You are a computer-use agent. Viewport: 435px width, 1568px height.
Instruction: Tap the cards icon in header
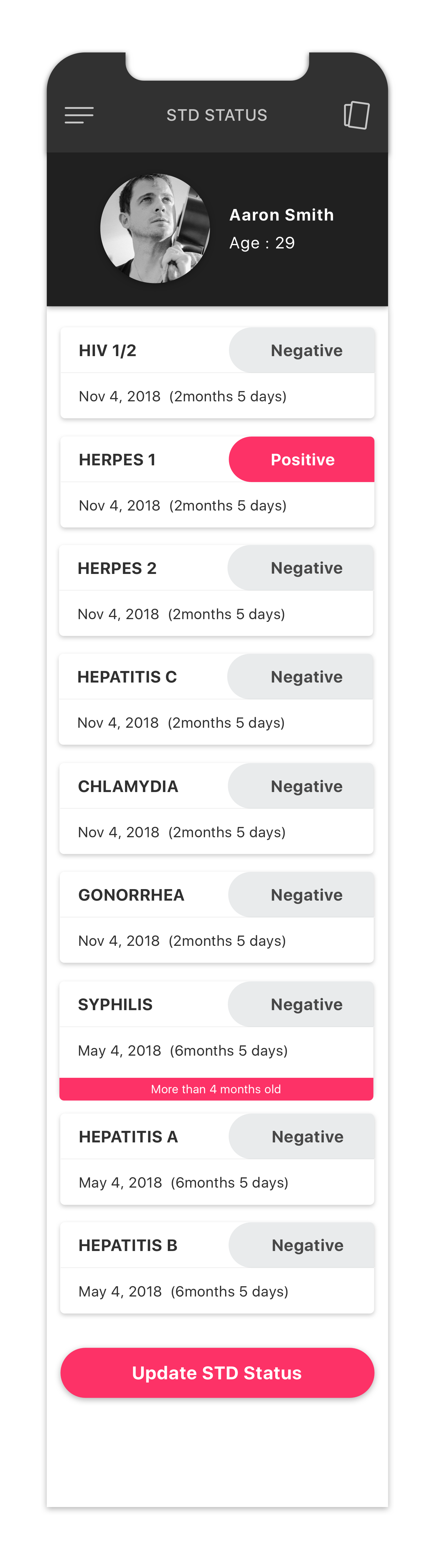(x=356, y=115)
